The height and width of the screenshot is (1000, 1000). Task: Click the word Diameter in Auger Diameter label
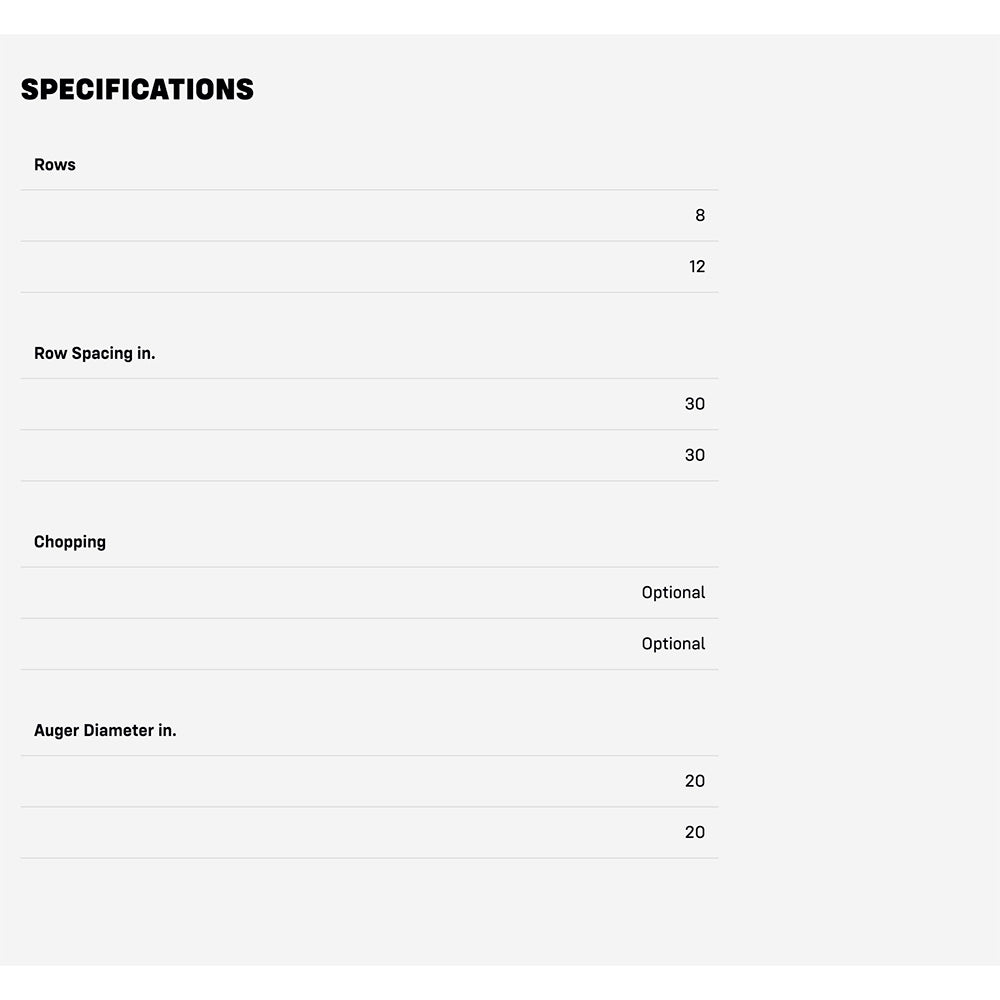coord(118,731)
